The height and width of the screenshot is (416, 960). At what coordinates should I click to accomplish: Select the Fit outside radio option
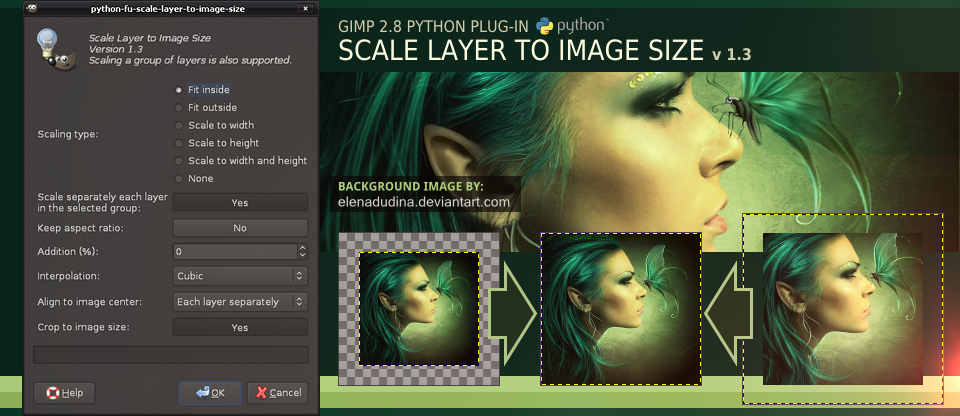tap(206, 107)
